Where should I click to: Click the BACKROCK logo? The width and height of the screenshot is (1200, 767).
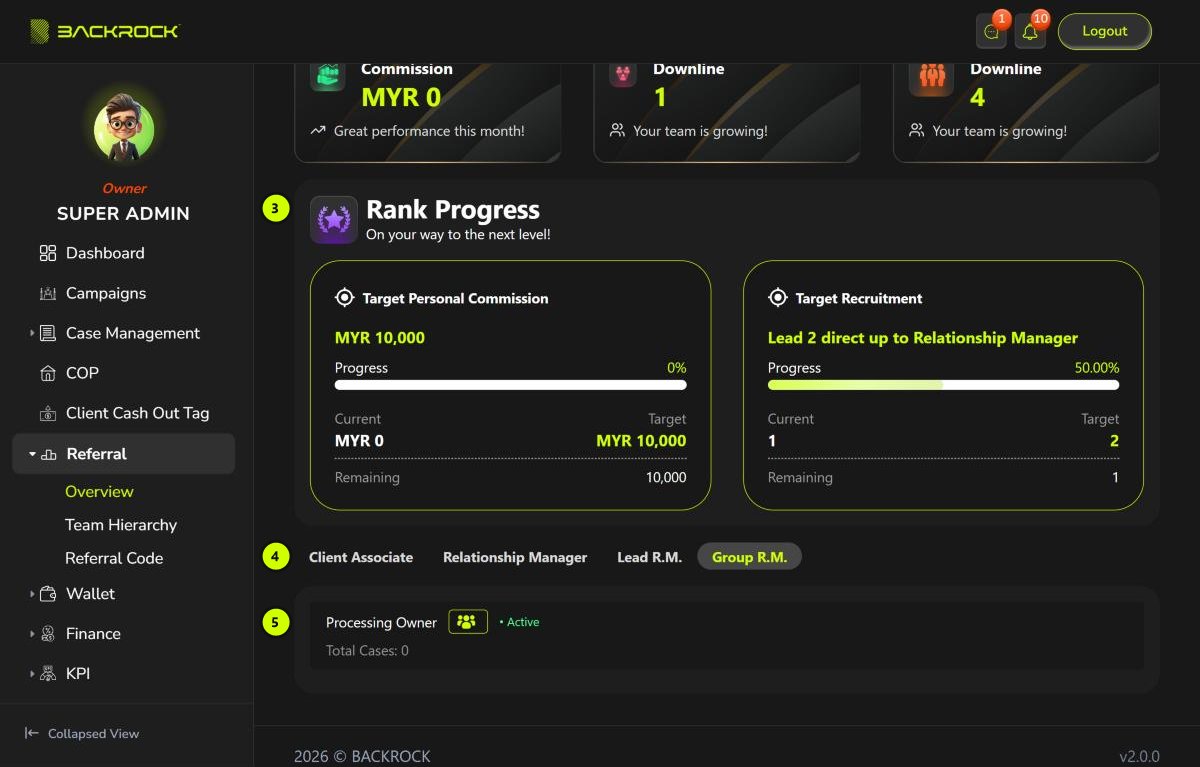[104, 31]
